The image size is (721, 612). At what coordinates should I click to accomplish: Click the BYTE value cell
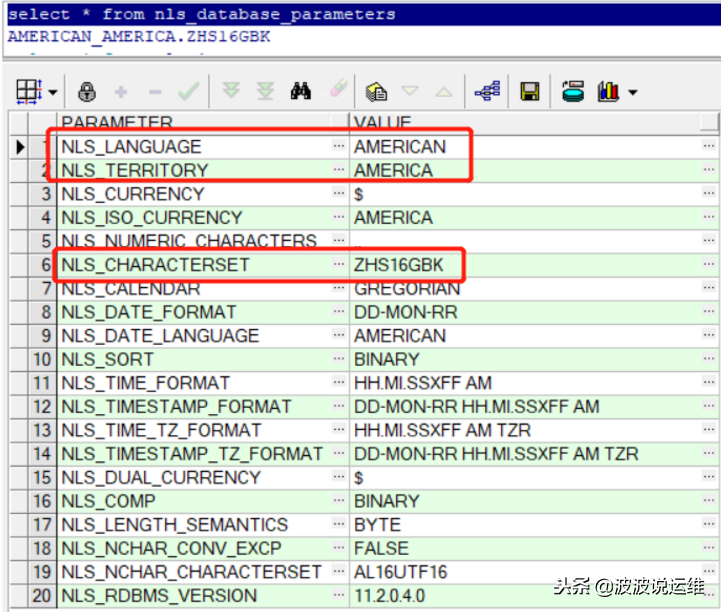(x=533, y=525)
